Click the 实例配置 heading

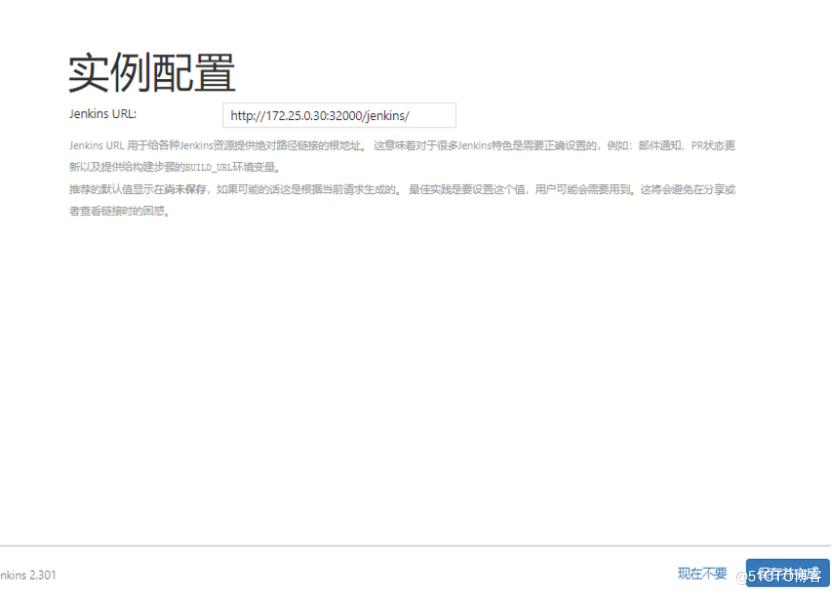point(152,73)
